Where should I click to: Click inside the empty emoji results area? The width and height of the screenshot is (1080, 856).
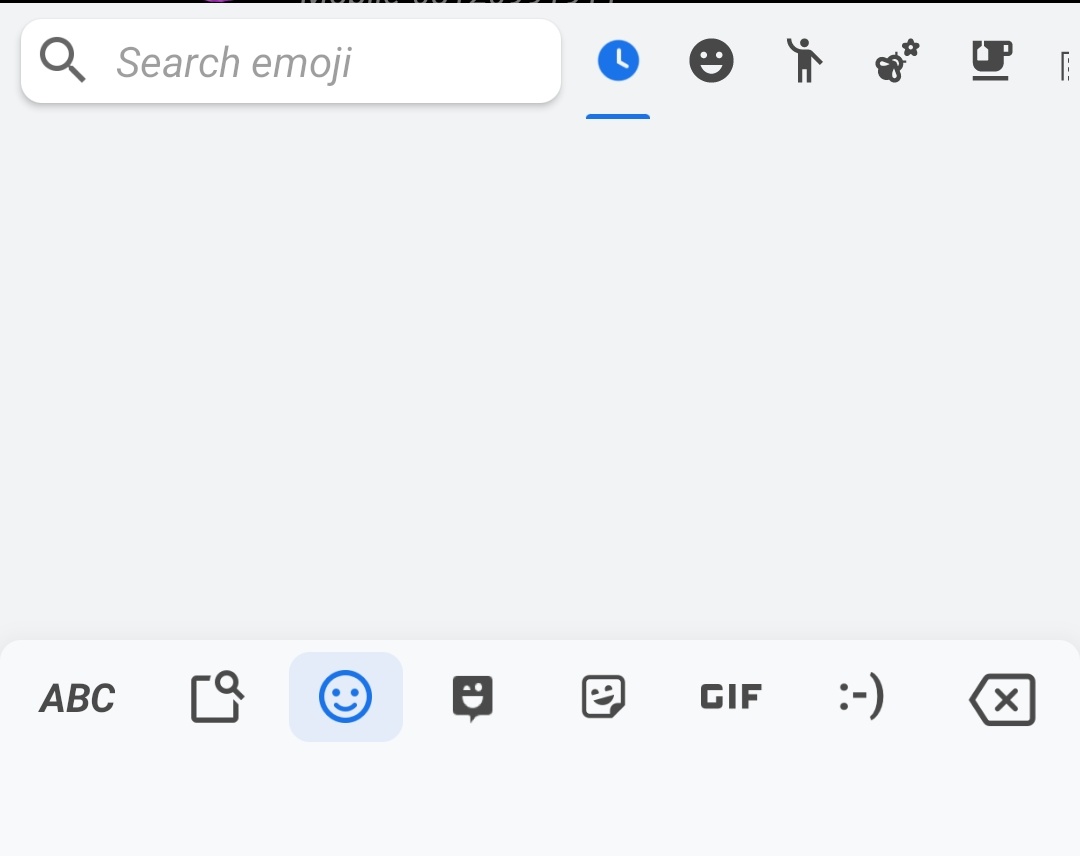coord(540,380)
